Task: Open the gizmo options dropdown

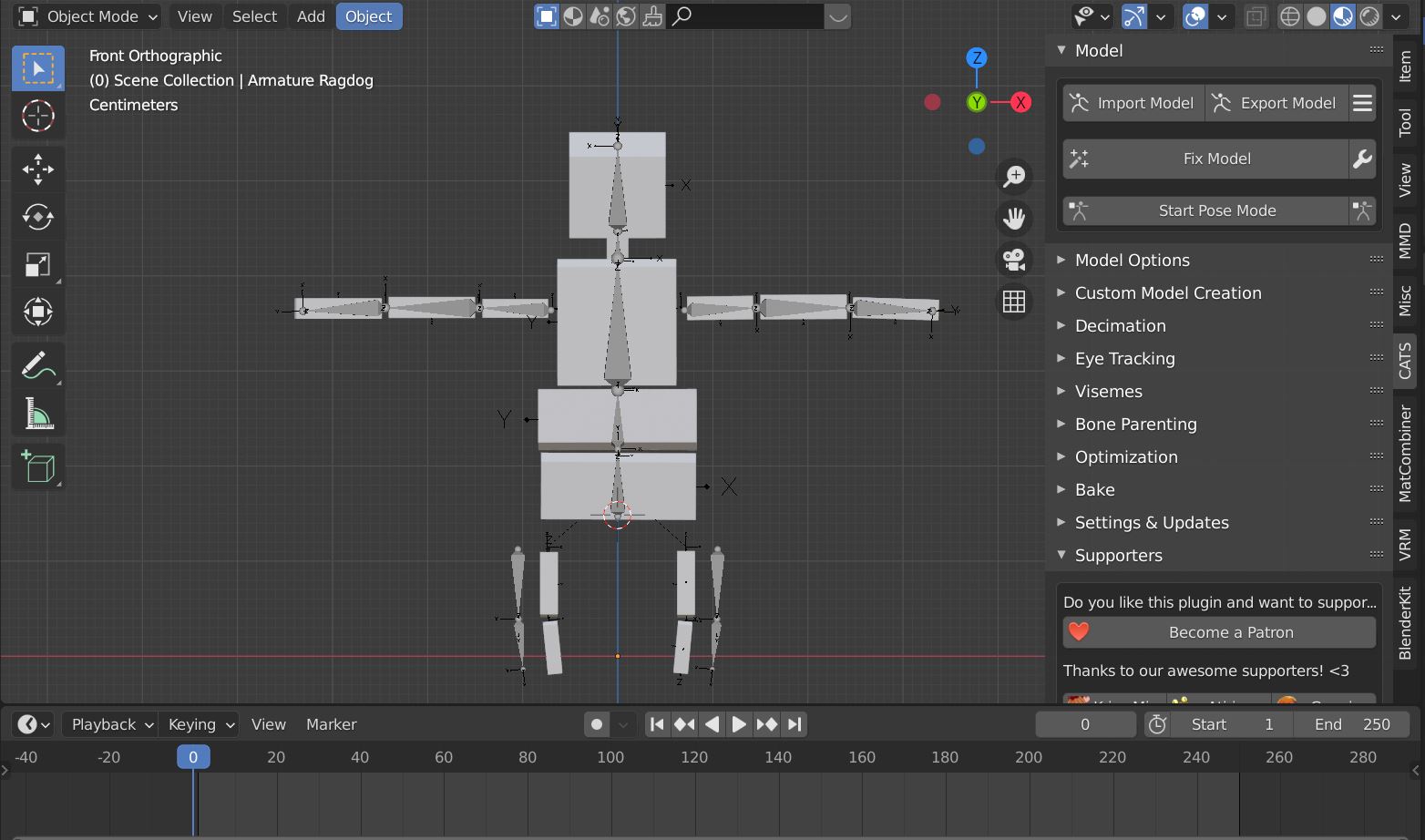Action: (1161, 16)
